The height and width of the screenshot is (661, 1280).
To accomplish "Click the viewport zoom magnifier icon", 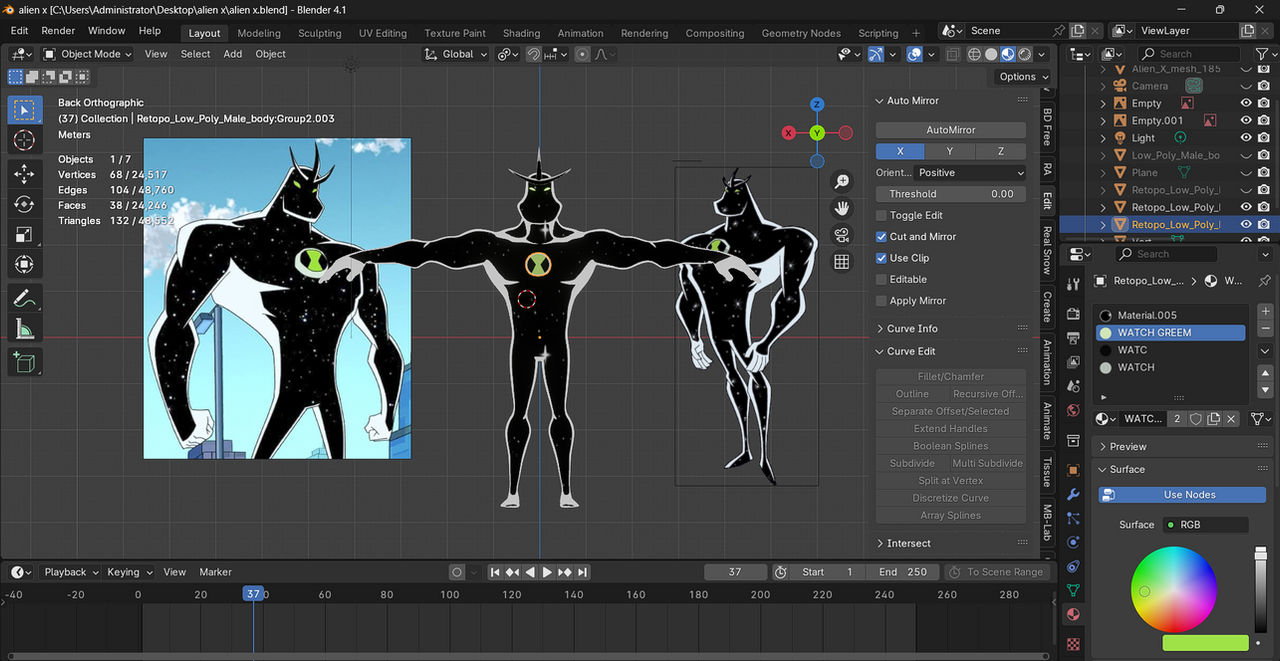I will [x=842, y=182].
